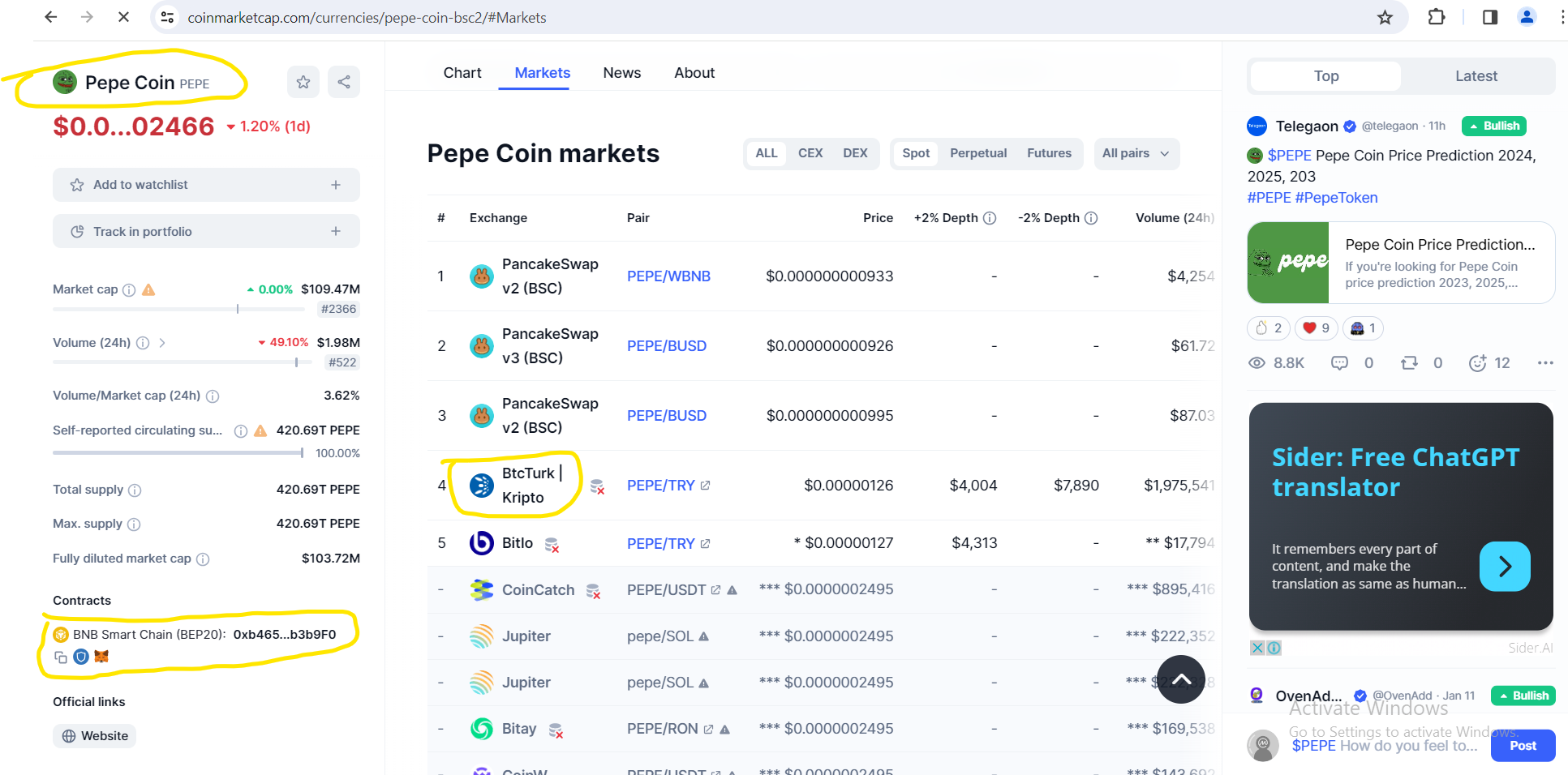Click the circulating supply progress bar
This screenshot has height=775, width=1568.
[178, 453]
